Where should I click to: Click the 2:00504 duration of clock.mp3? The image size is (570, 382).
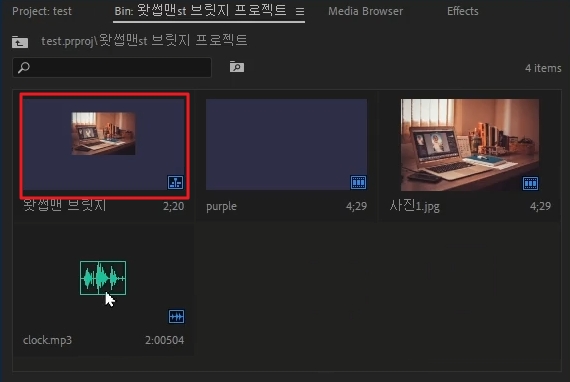tap(164, 341)
